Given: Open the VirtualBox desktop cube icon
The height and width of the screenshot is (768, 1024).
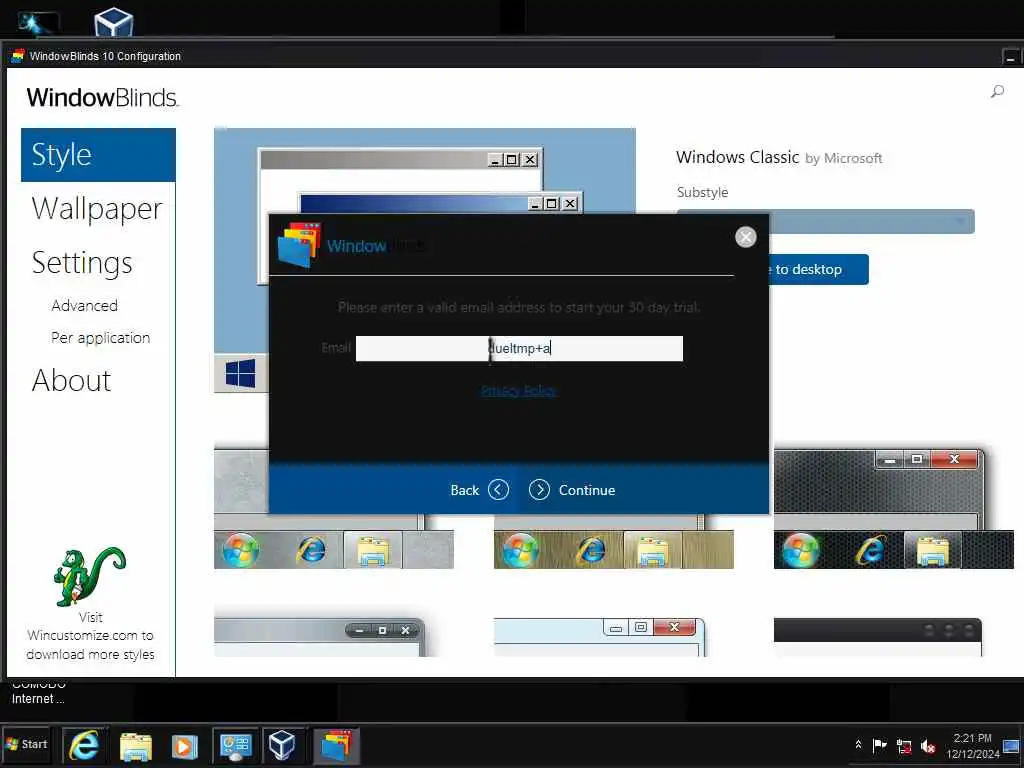Looking at the screenshot, I should tap(114, 21).
